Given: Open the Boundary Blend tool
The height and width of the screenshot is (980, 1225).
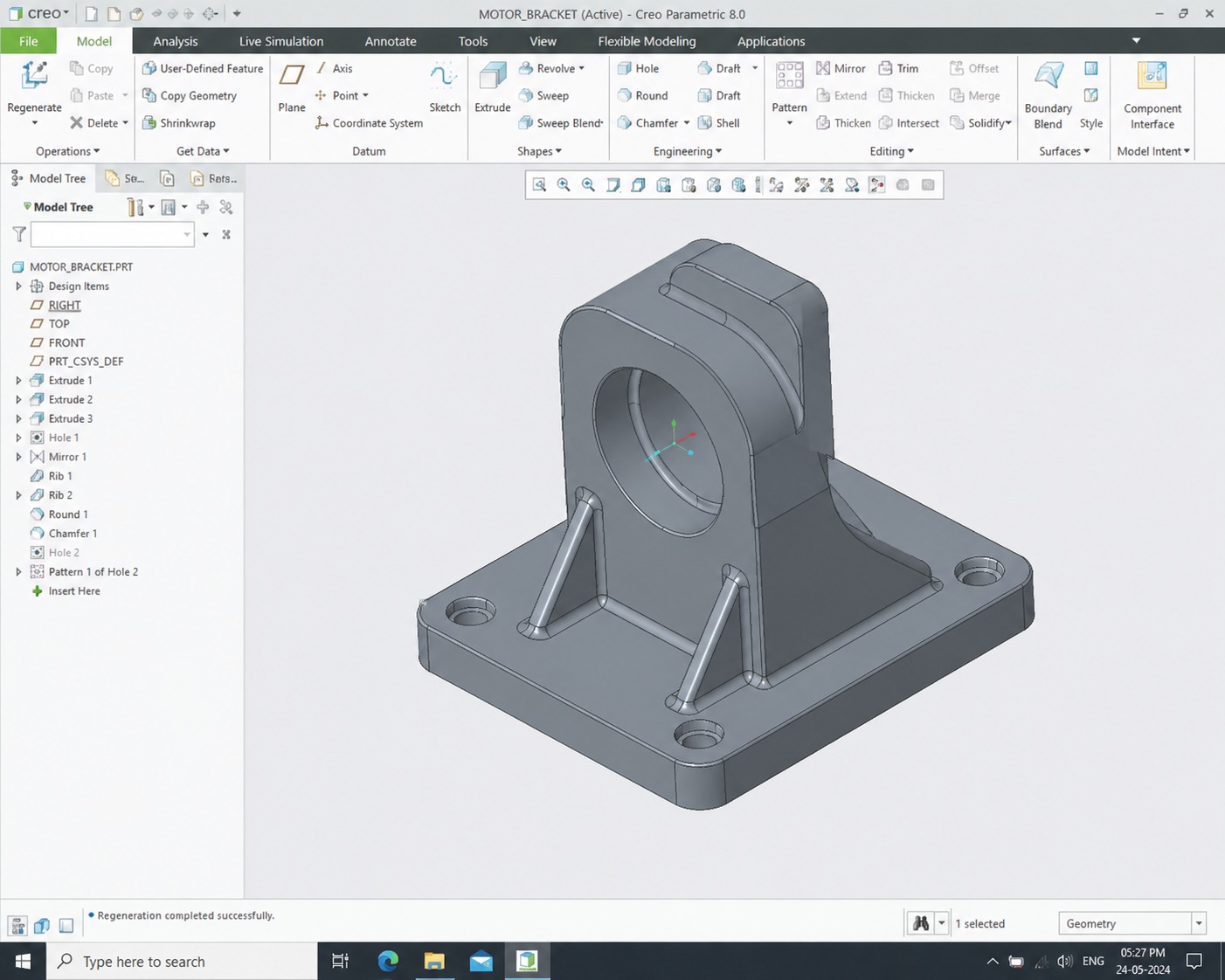Looking at the screenshot, I should (1049, 96).
